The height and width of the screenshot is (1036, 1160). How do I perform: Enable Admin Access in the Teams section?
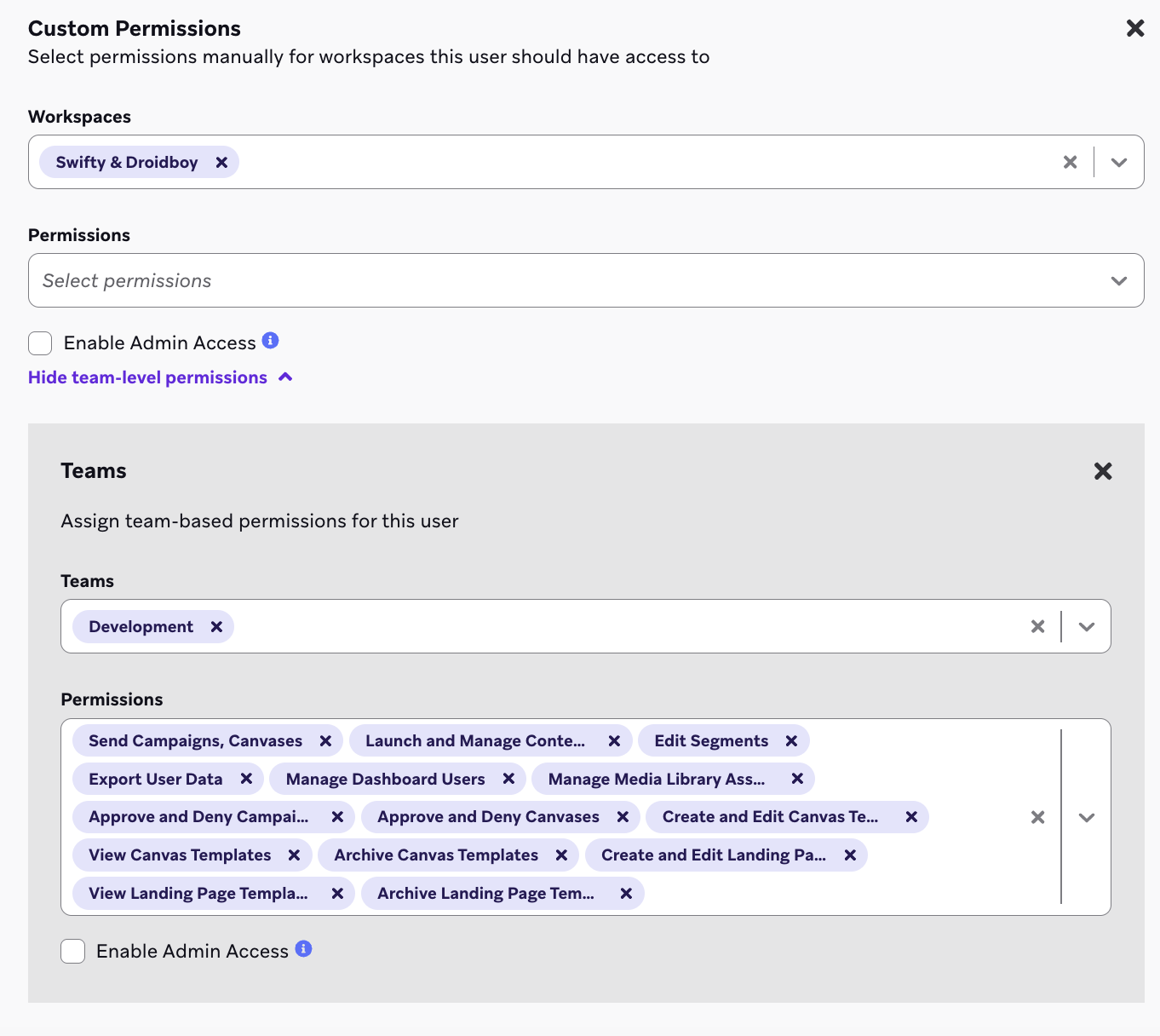click(72, 951)
